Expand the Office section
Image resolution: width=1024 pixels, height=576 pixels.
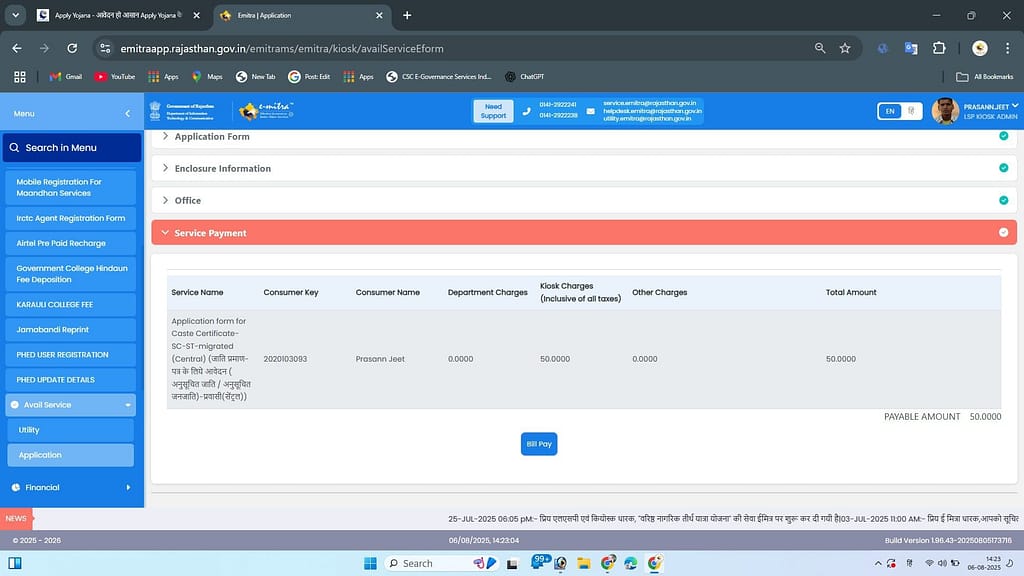tap(188, 201)
